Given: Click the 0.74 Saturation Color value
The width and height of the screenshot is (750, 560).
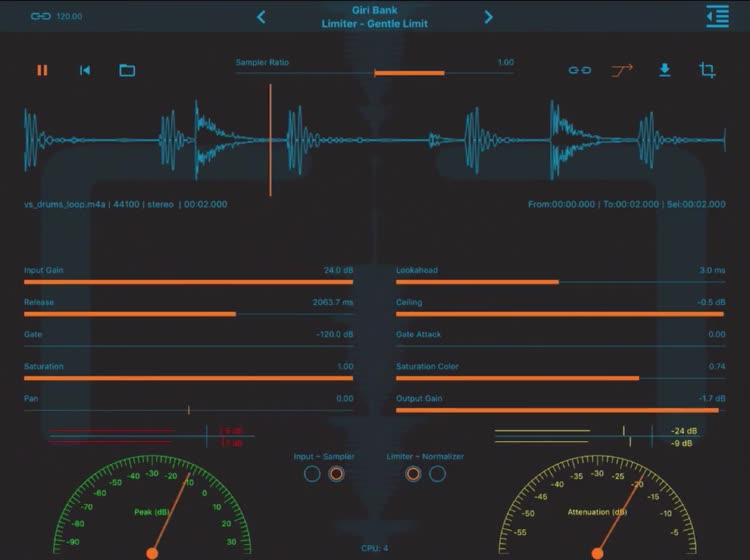Looking at the screenshot, I should click(x=717, y=366).
